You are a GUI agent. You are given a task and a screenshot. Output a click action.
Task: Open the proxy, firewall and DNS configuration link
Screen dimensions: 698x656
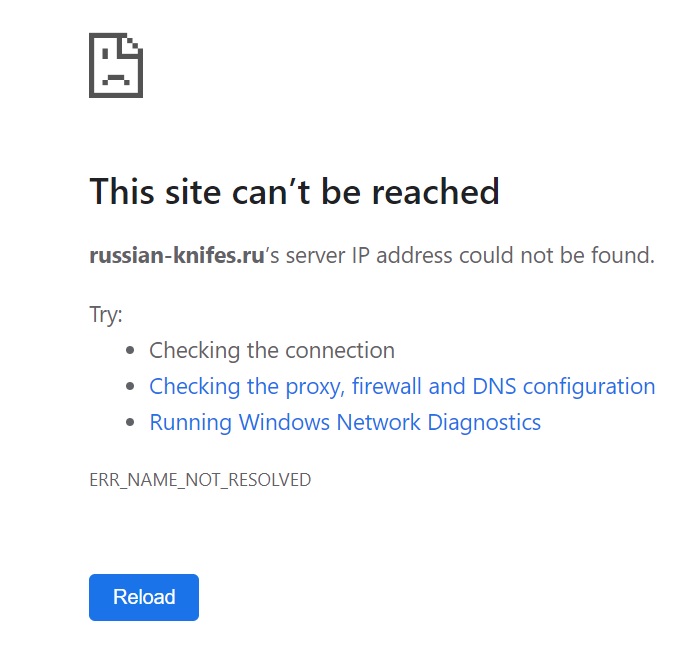(402, 386)
